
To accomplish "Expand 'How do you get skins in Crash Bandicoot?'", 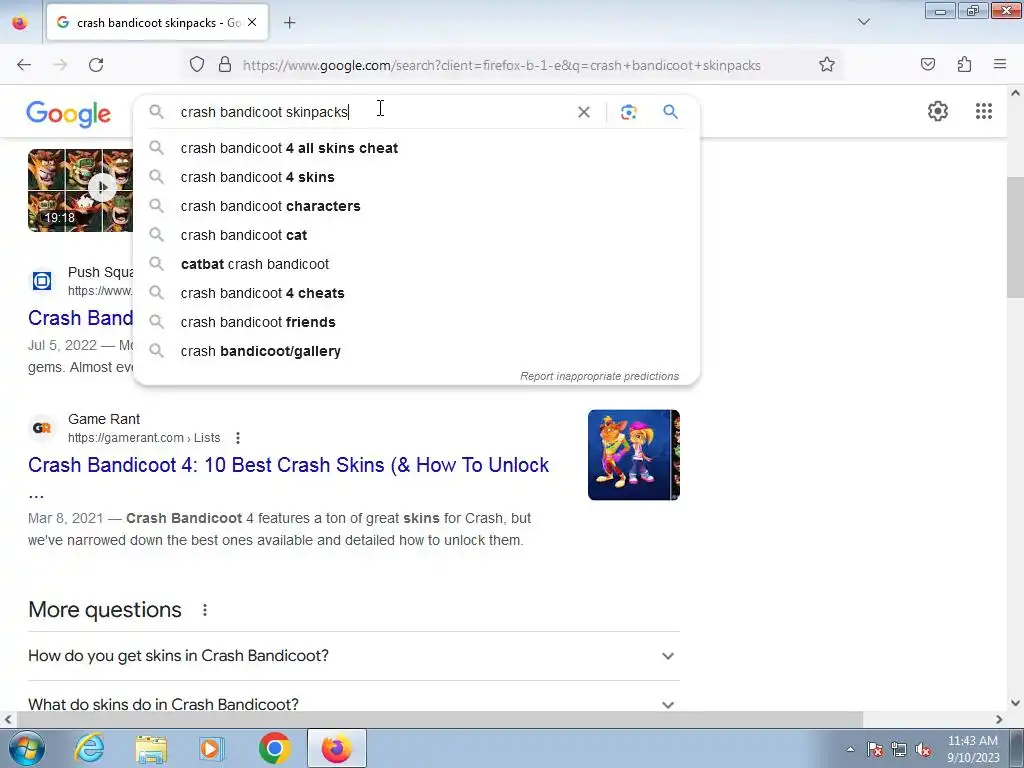I will [353, 656].
